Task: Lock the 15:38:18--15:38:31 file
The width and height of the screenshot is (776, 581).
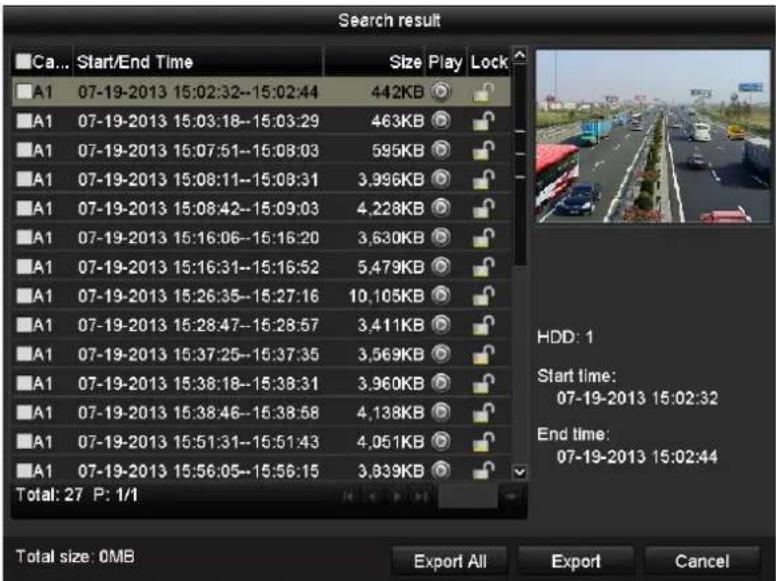Action: click(484, 384)
